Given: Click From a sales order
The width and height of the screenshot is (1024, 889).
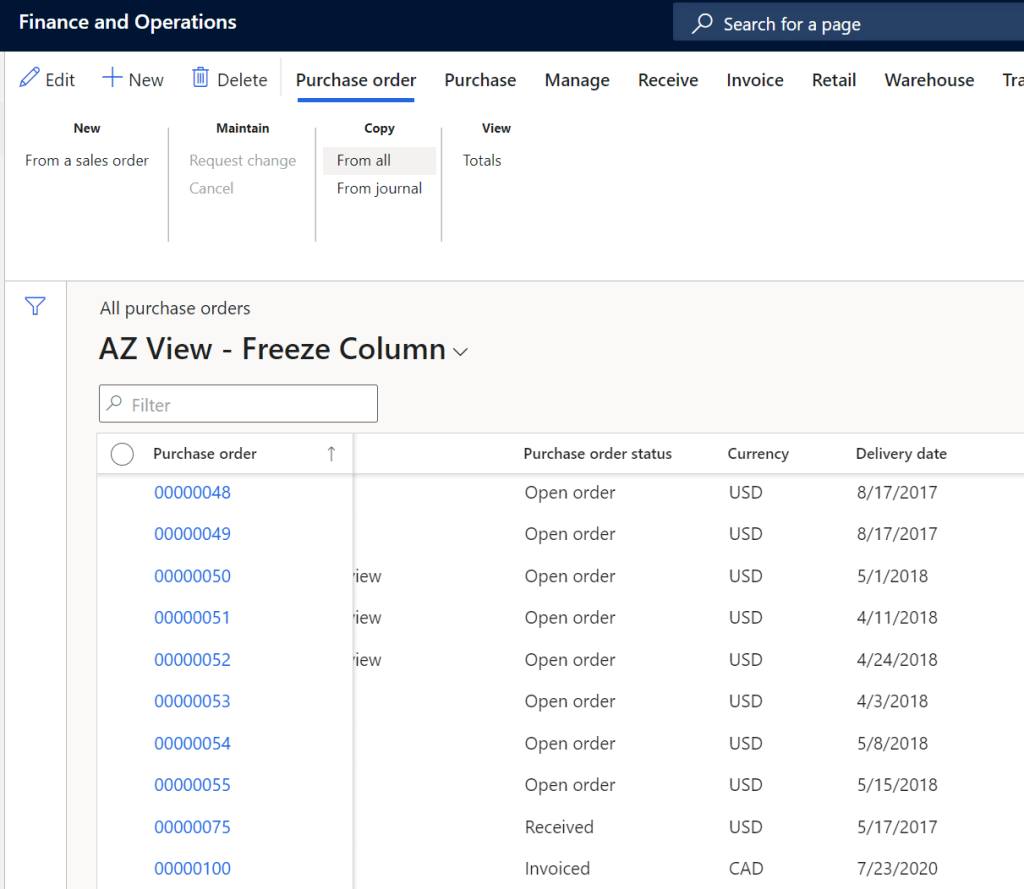Looking at the screenshot, I should [87, 160].
